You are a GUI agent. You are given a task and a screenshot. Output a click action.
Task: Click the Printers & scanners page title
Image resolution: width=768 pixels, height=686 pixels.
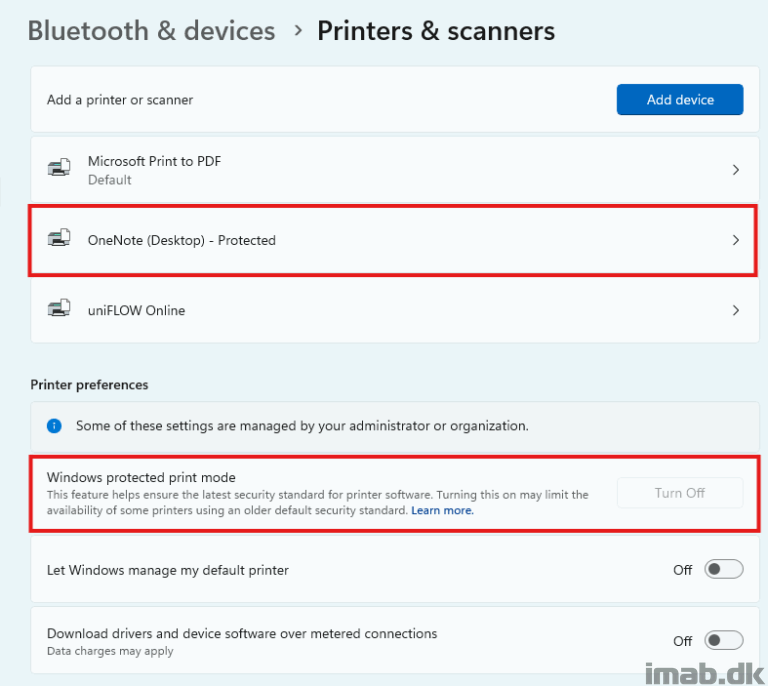pos(436,31)
